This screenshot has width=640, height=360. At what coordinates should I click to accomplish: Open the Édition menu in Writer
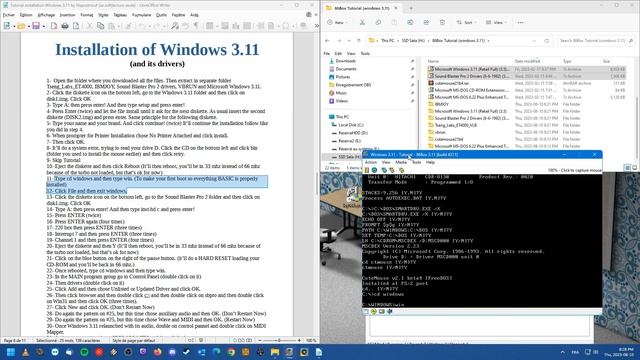pos(26,15)
